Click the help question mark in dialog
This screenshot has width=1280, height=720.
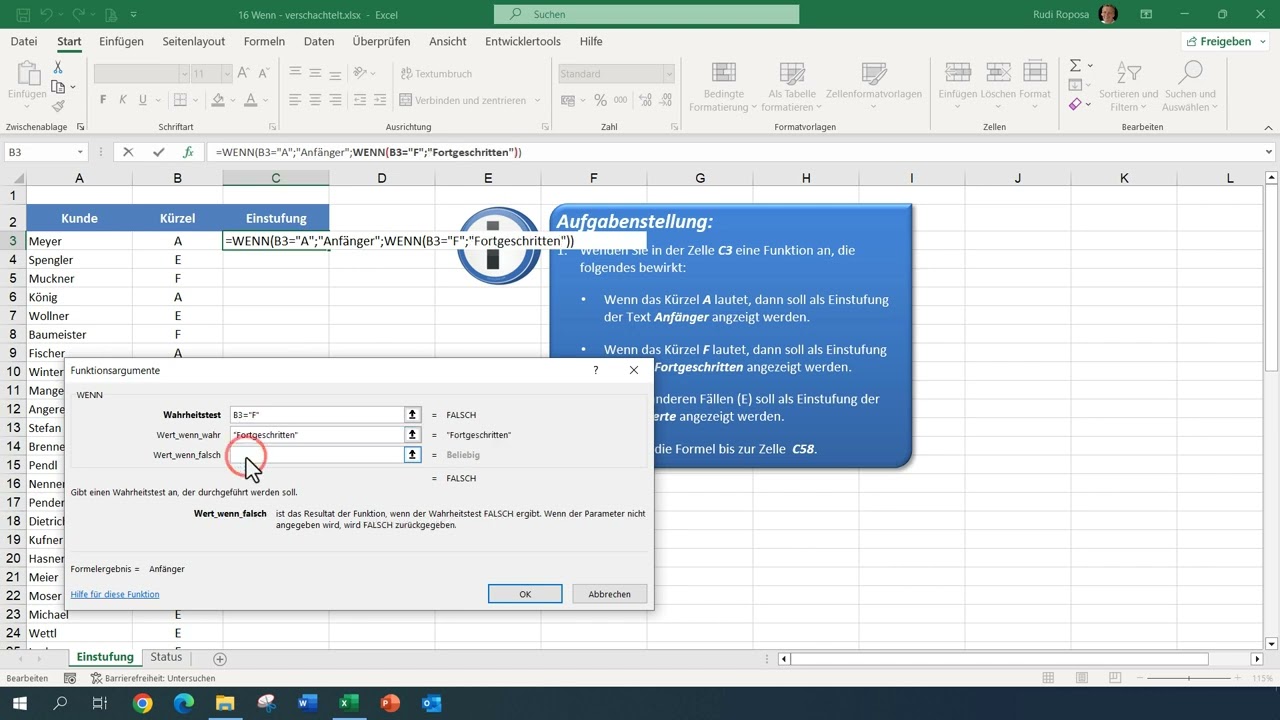pyautogui.click(x=596, y=370)
